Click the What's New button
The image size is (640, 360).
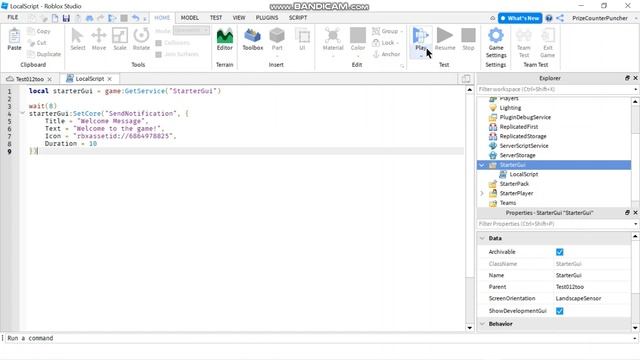pos(520,18)
